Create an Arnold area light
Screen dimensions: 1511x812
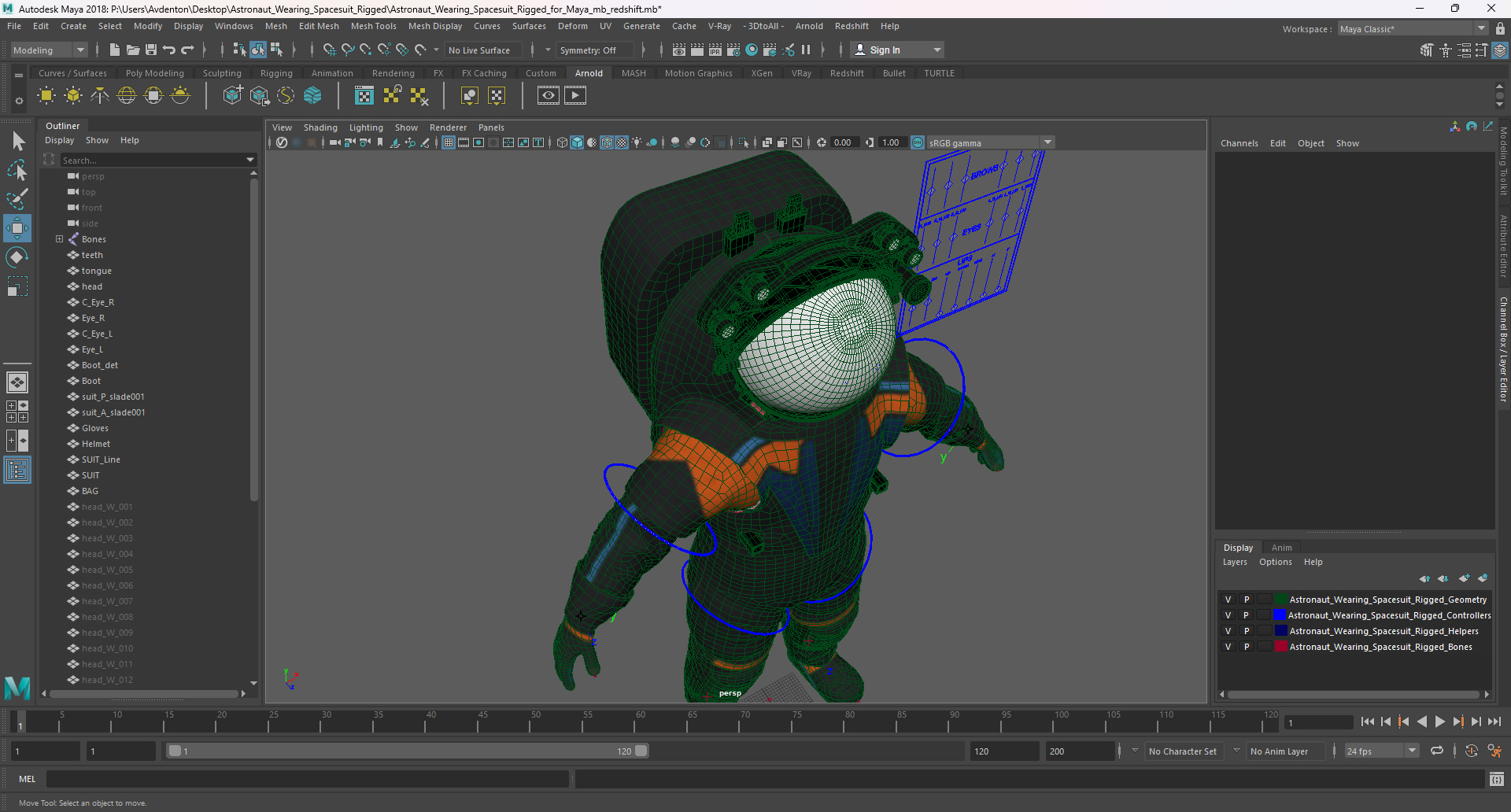coord(46,96)
